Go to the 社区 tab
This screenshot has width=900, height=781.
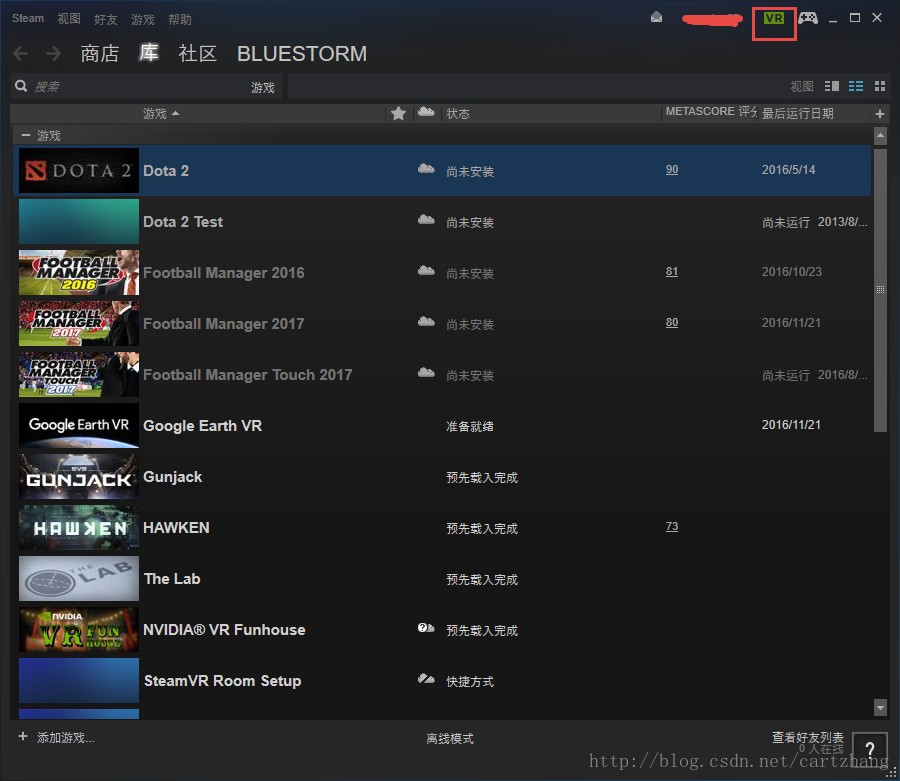pos(197,53)
